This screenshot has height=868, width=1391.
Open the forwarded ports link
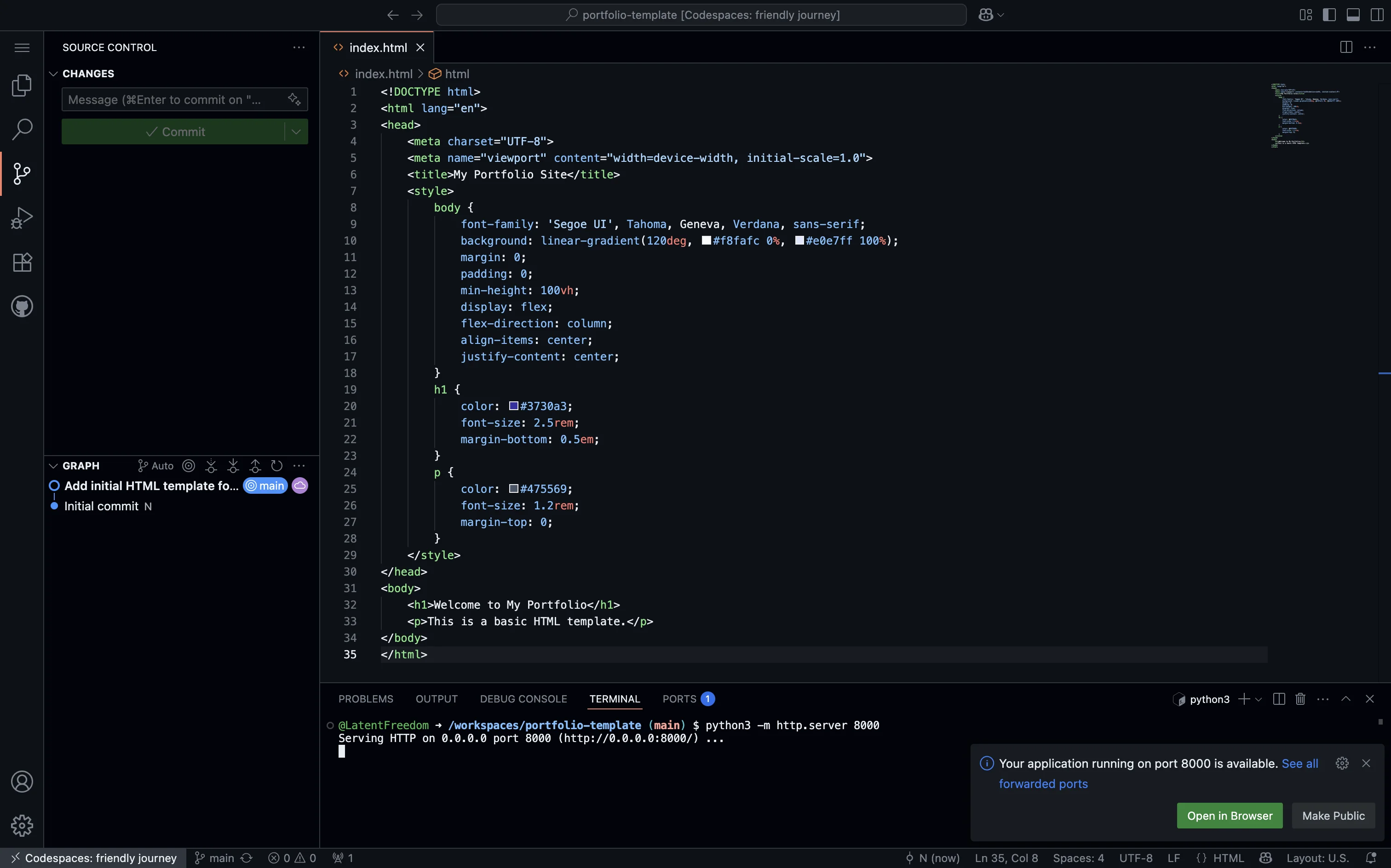pyautogui.click(x=1043, y=783)
